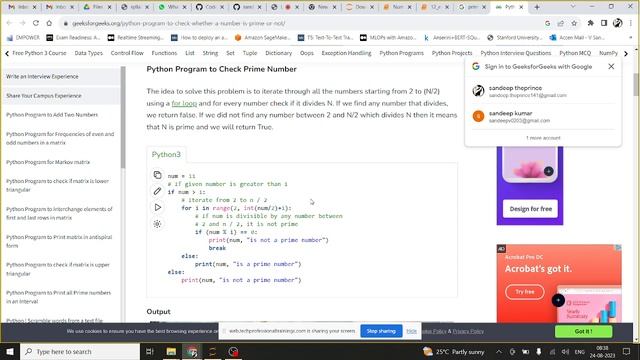The height and width of the screenshot is (360, 640).
Task: Click the pencil edit-code icon
Action: pos(157,191)
